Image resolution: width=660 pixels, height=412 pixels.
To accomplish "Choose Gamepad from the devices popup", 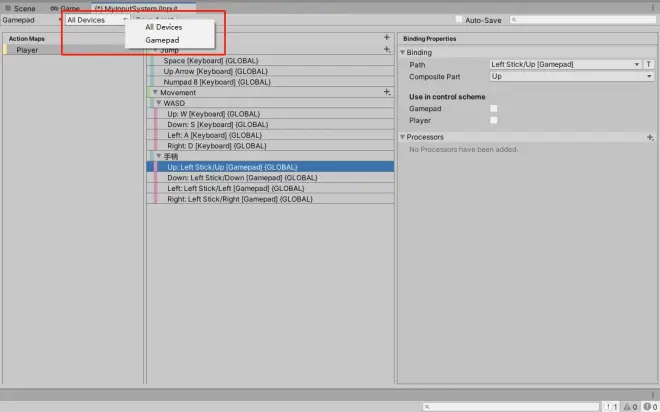I will (x=162, y=40).
